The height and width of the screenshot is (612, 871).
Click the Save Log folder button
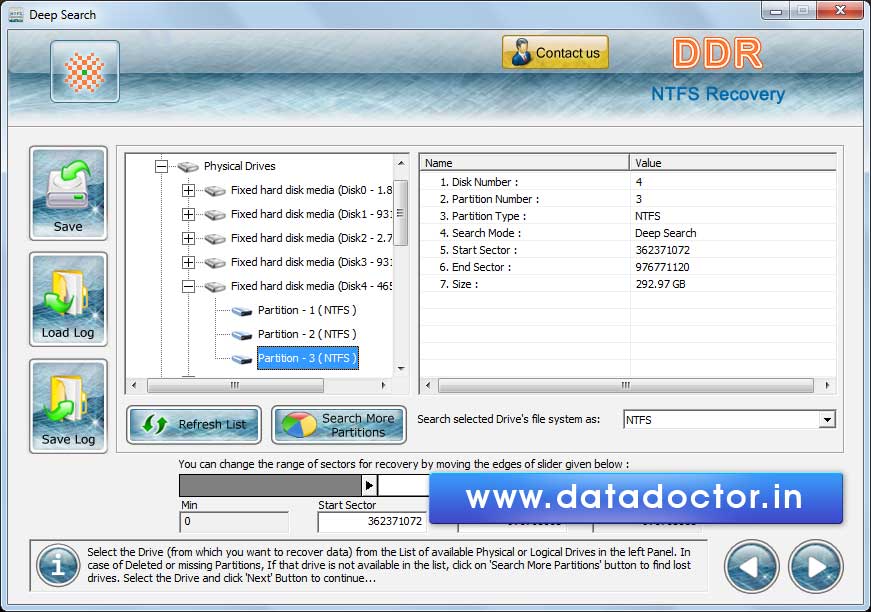(68, 406)
